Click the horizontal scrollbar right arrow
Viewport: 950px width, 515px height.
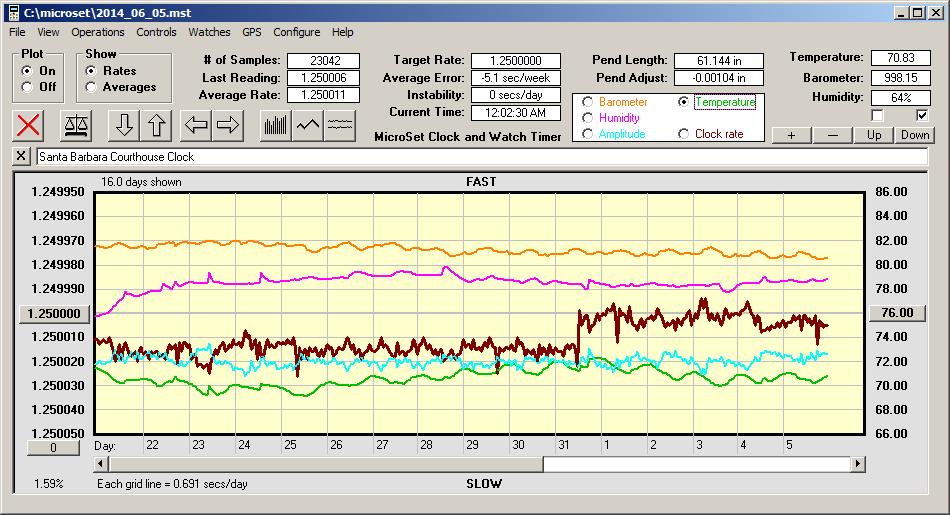[858, 464]
